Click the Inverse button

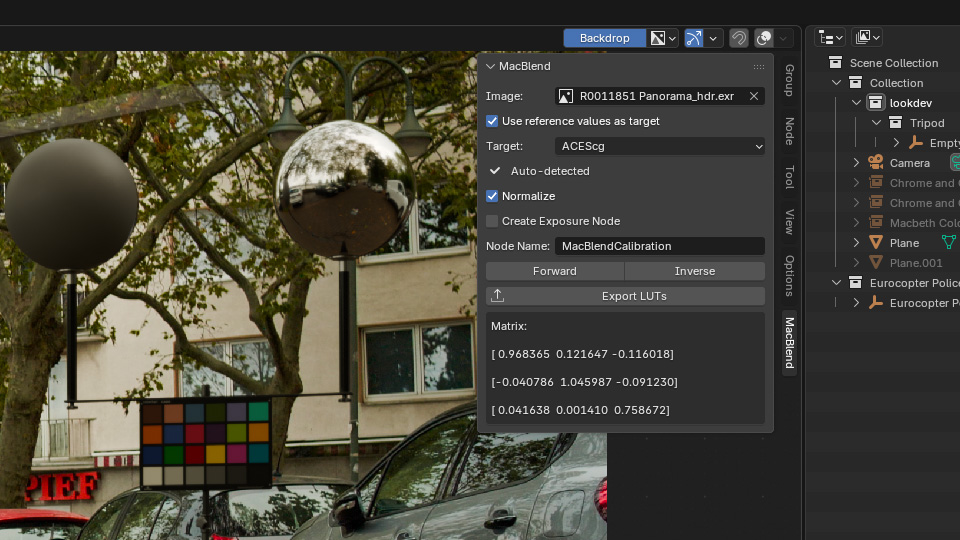(x=695, y=271)
